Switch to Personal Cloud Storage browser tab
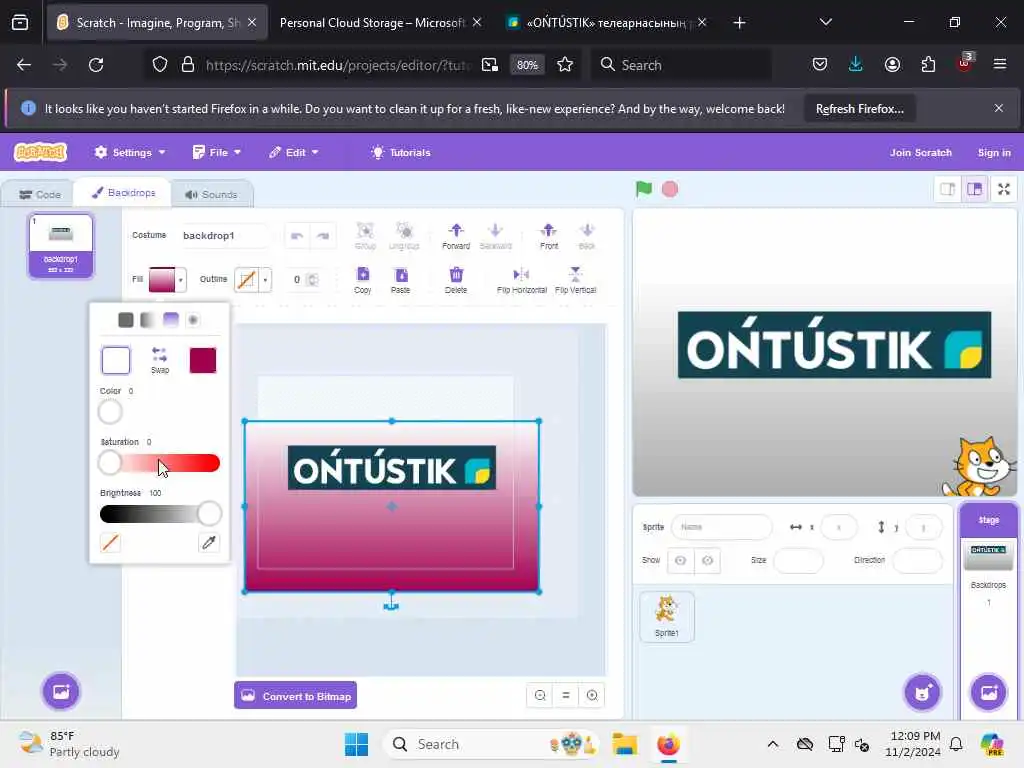 pos(372,23)
